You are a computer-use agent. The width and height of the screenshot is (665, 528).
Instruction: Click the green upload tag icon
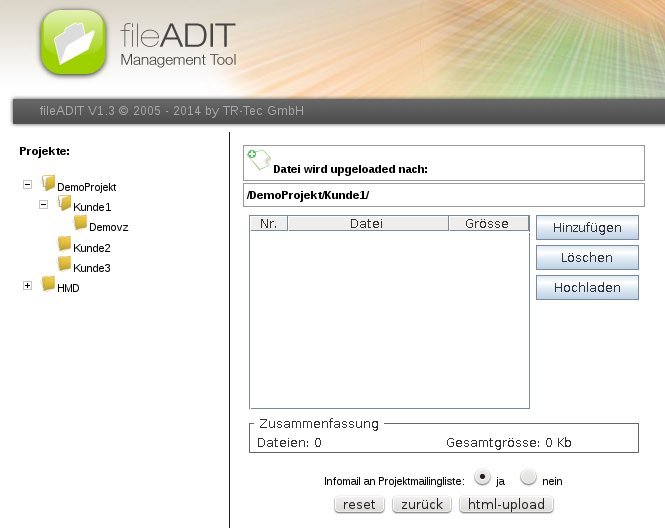(x=258, y=159)
